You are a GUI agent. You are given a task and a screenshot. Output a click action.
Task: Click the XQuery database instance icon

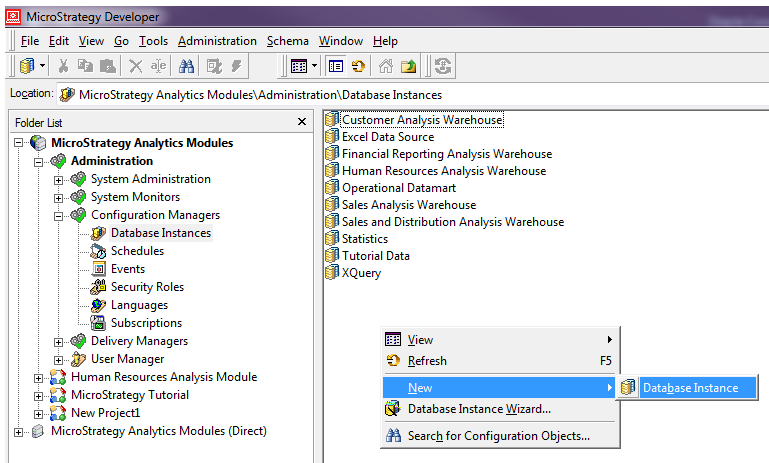(x=332, y=273)
